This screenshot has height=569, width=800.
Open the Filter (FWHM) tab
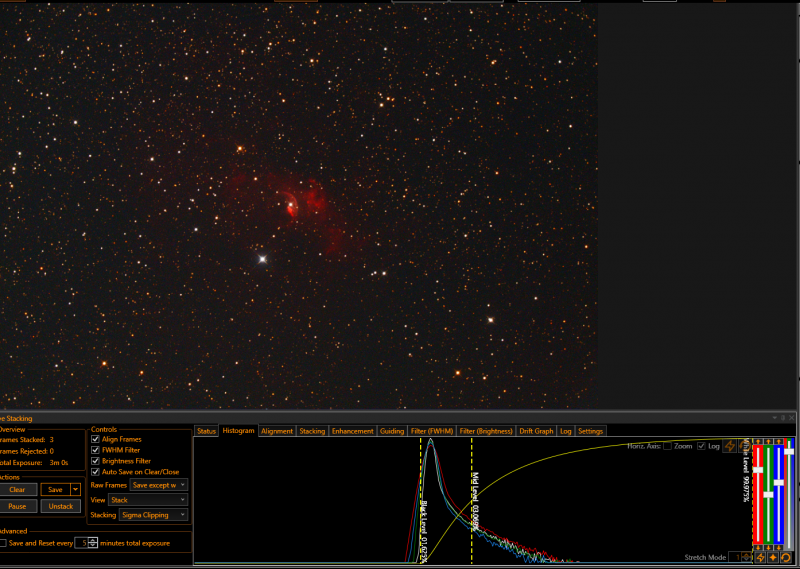coord(432,431)
